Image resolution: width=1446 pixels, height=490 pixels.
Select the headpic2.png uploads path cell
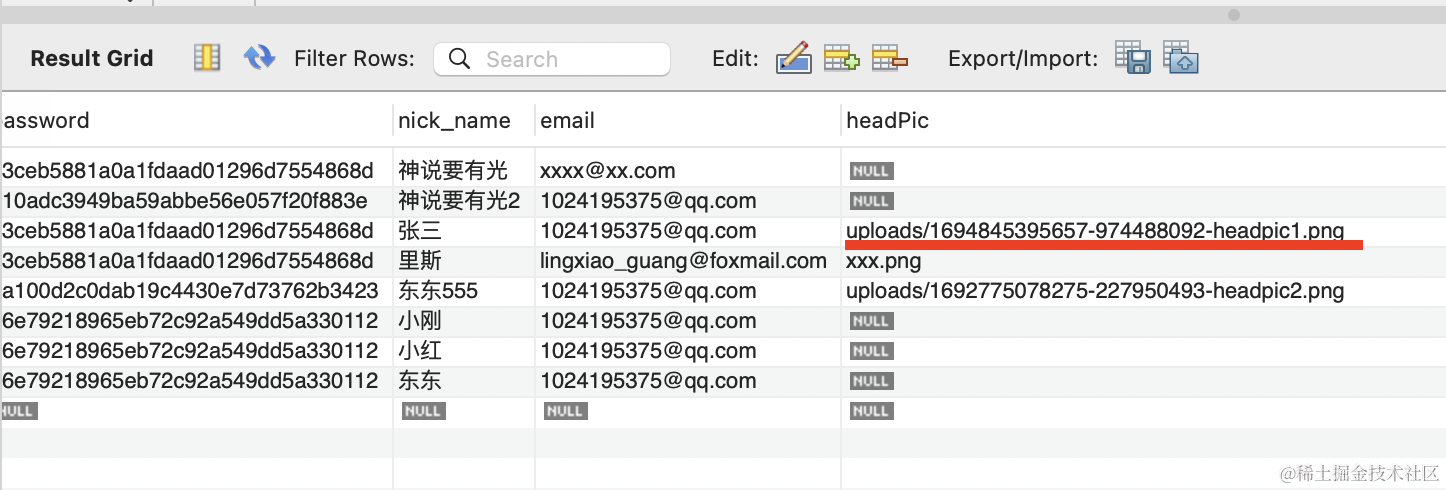point(1095,291)
